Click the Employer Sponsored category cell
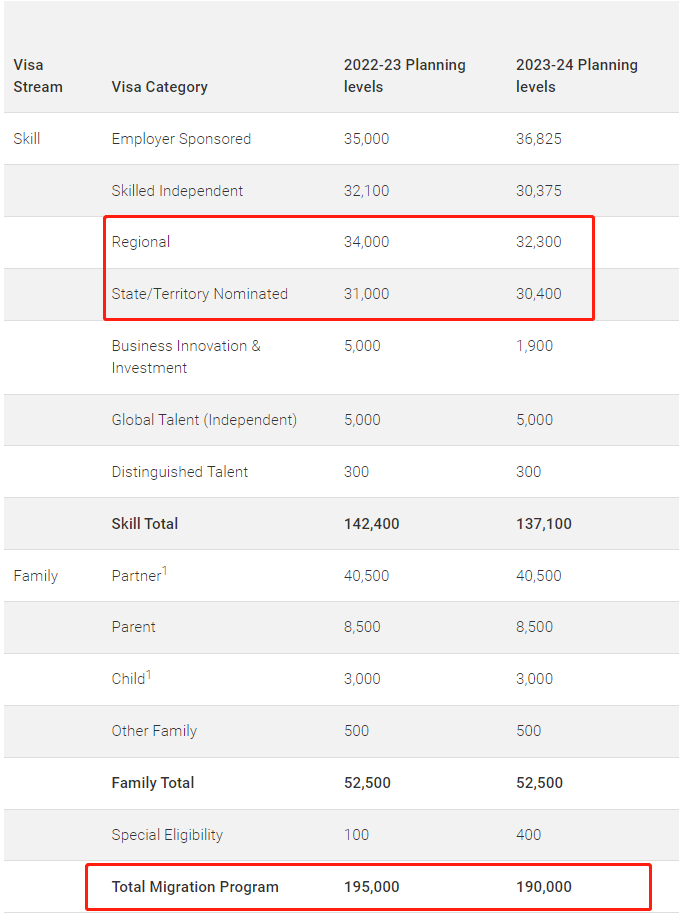The height and width of the screenshot is (913, 681). [x=181, y=139]
